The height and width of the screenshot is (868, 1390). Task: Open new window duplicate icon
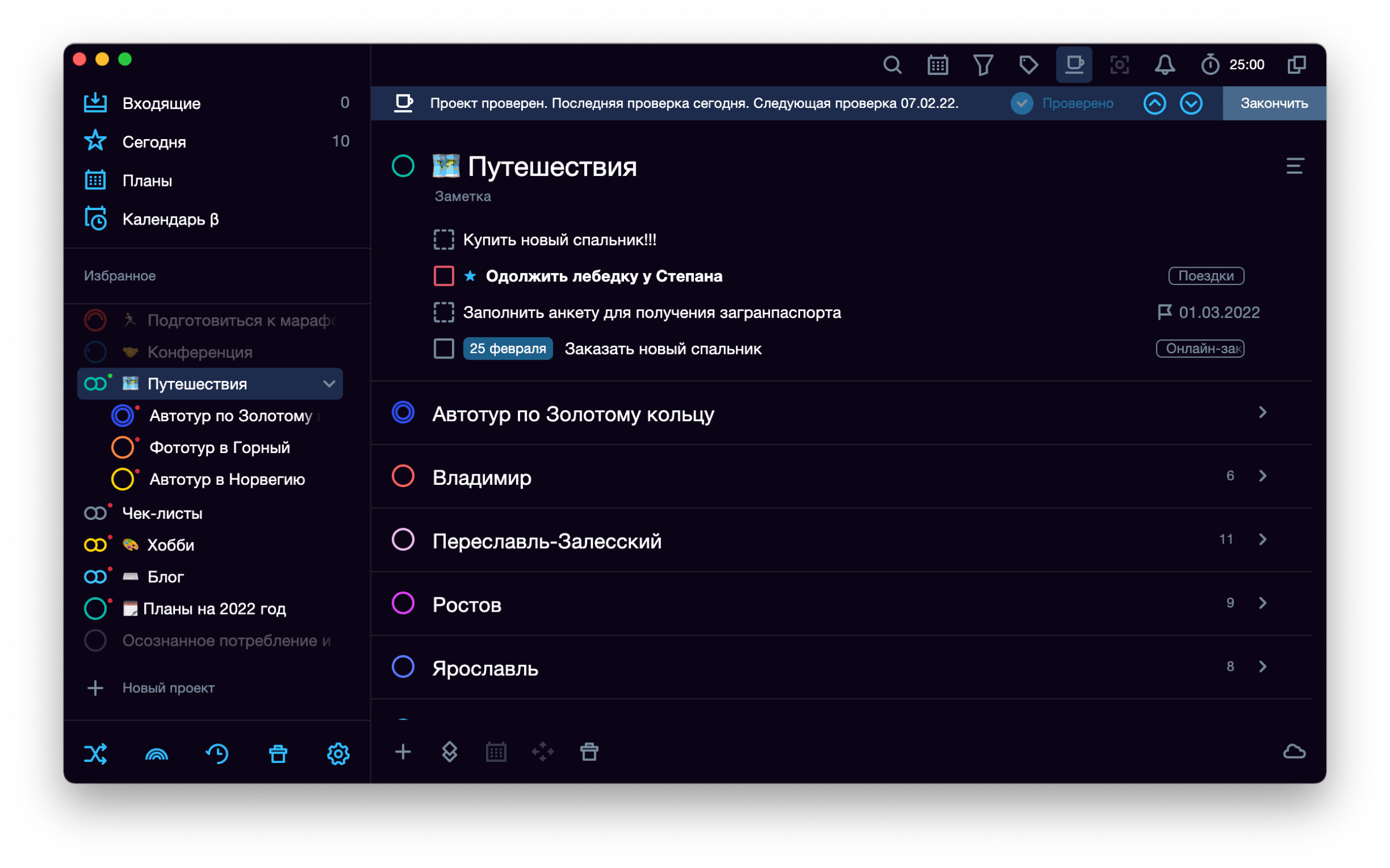click(1296, 65)
